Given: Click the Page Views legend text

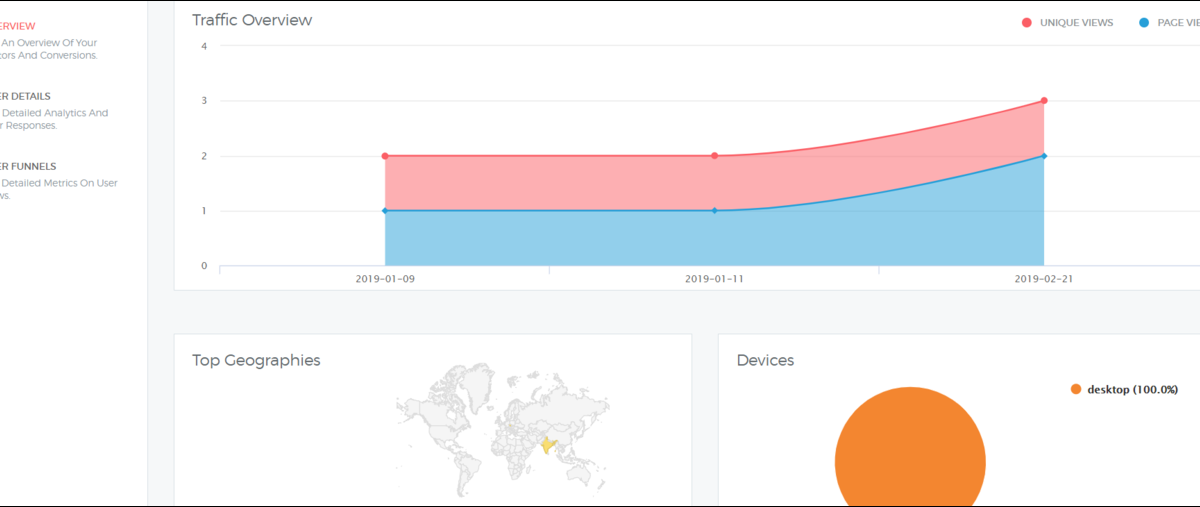Looking at the screenshot, I should point(1178,23).
